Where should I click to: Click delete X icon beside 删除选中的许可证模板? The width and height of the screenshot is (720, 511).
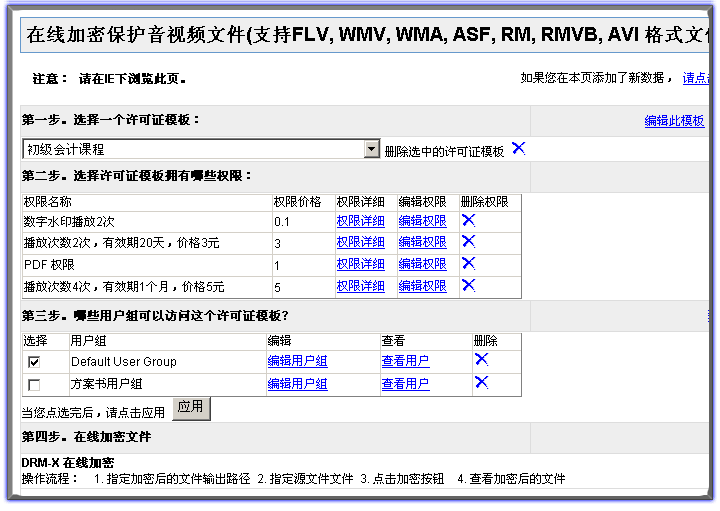point(518,148)
